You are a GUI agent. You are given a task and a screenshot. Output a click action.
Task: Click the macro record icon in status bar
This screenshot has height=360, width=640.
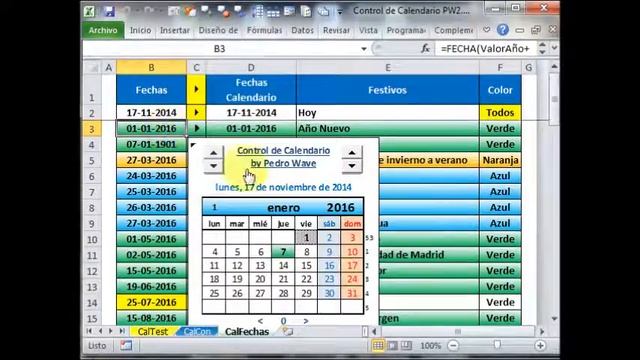coord(126,345)
